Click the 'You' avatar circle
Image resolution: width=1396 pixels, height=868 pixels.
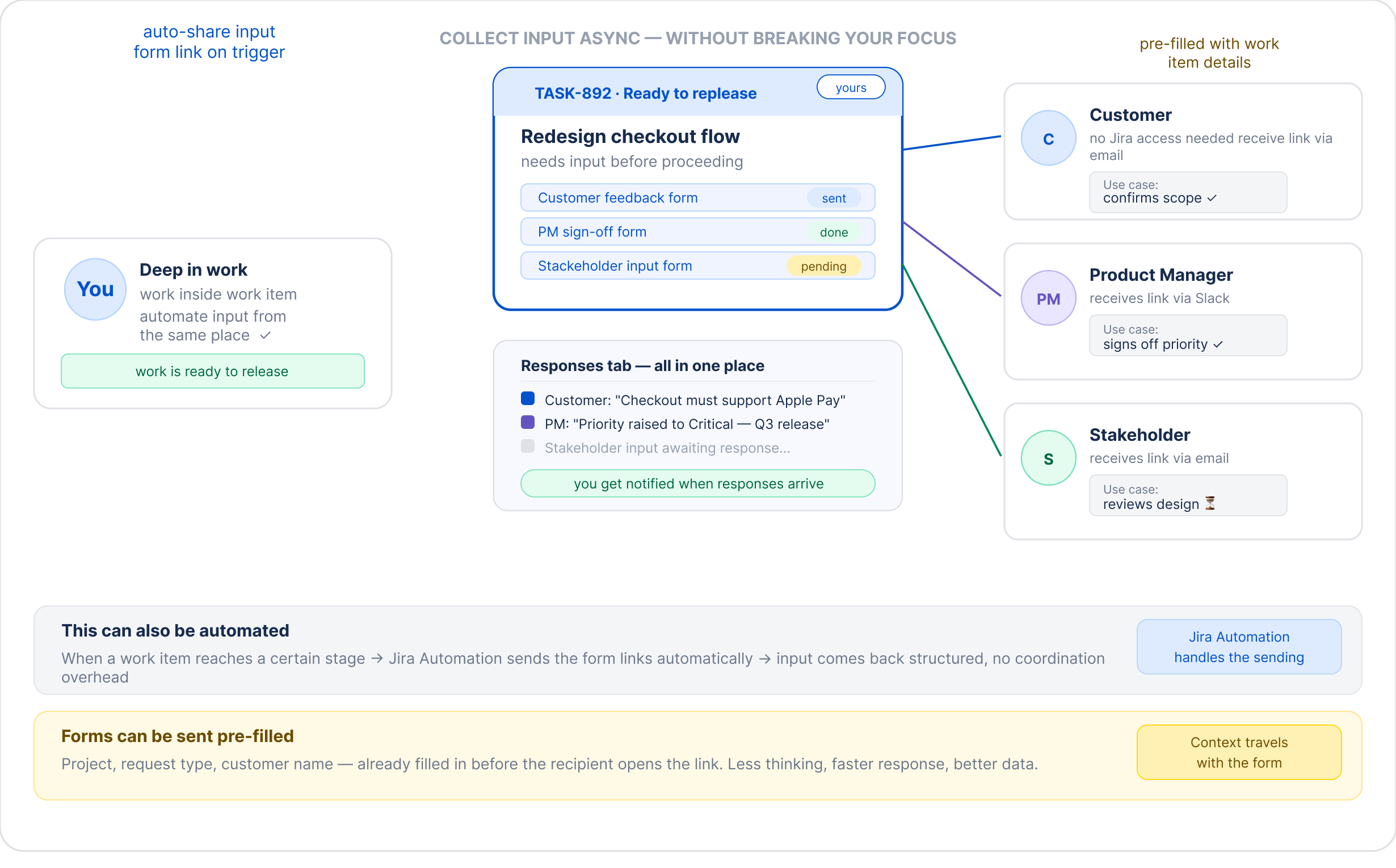(95, 289)
